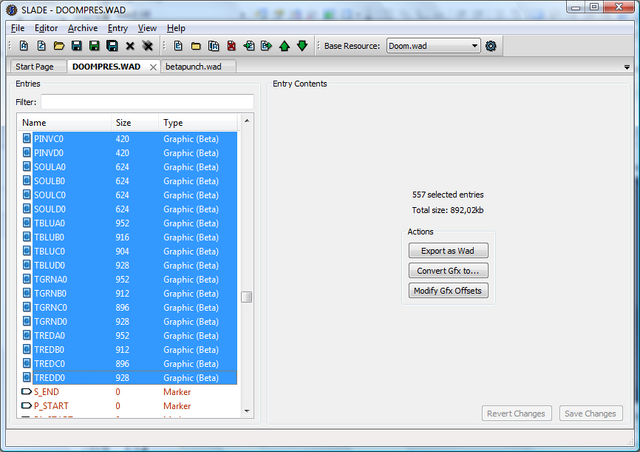Screen dimensions: 640x452
Task: Create a new directory in archive
Action: pos(196,46)
